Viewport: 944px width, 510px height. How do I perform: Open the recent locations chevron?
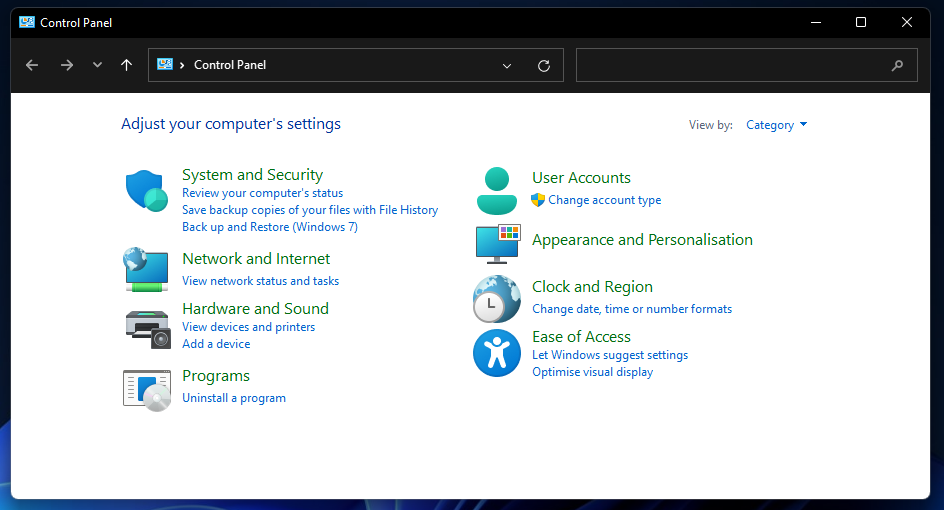coord(97,65)
